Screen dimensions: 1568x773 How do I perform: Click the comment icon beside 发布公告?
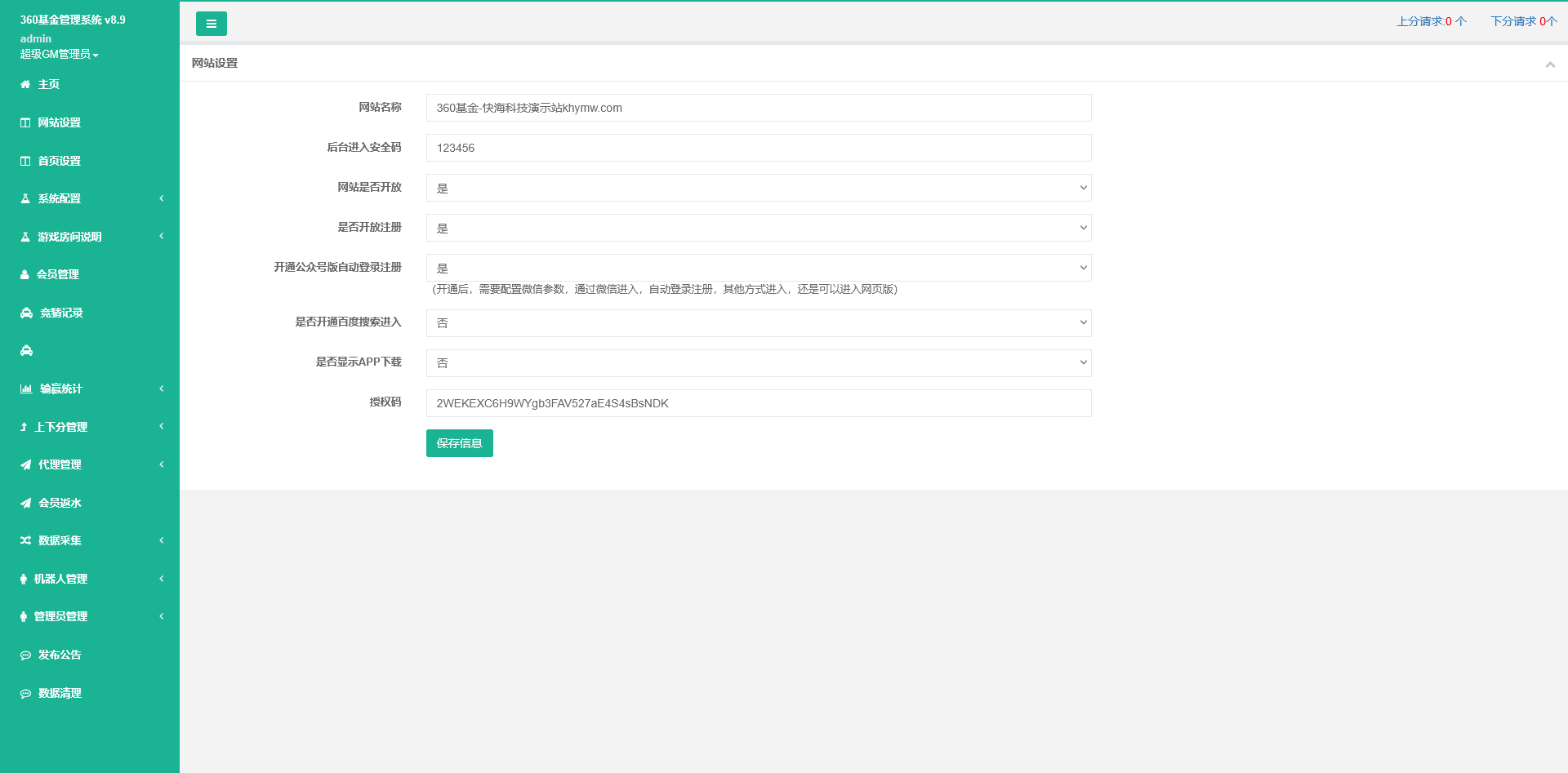click(25, 655)
